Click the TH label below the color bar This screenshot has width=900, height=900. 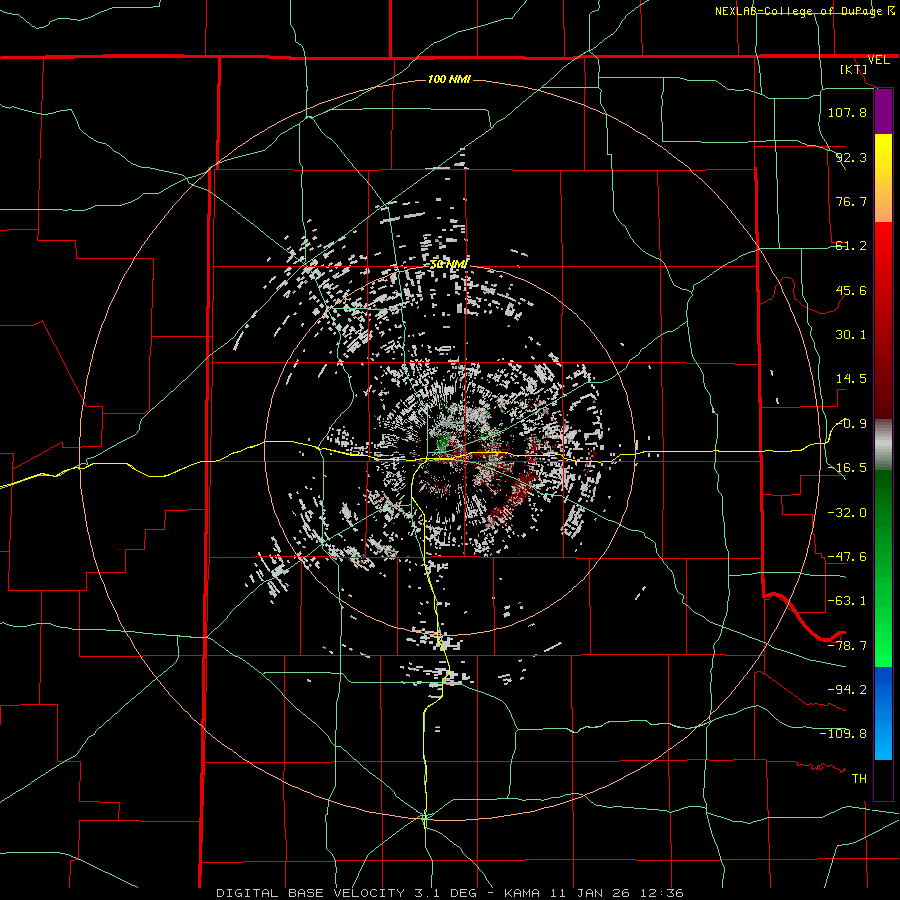(859, 778)
